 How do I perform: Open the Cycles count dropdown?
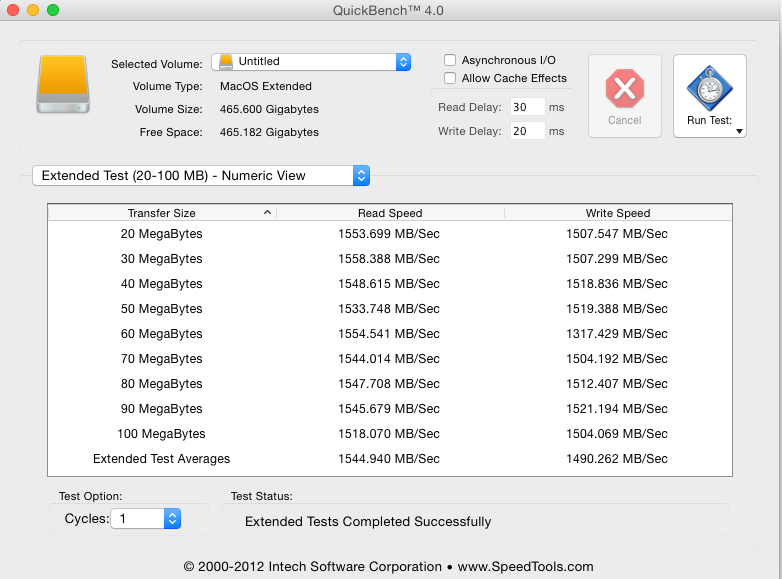(x=145, y=519)
